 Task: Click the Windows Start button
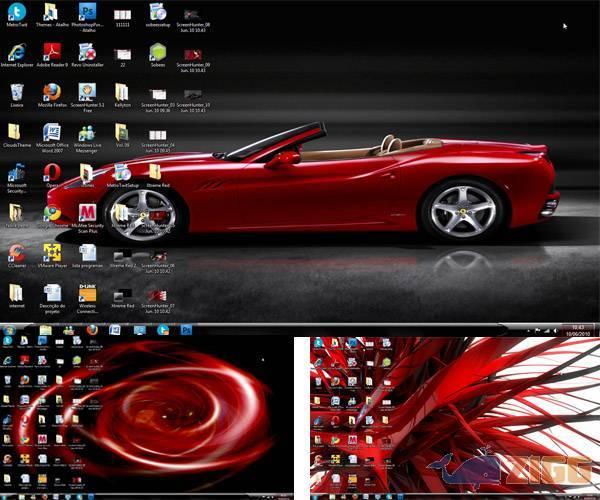(9, 329)
